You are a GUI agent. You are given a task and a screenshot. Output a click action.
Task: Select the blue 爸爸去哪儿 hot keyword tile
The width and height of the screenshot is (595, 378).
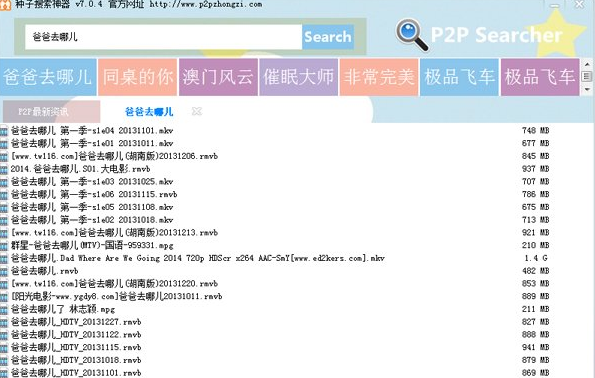(x=48, y=77)
